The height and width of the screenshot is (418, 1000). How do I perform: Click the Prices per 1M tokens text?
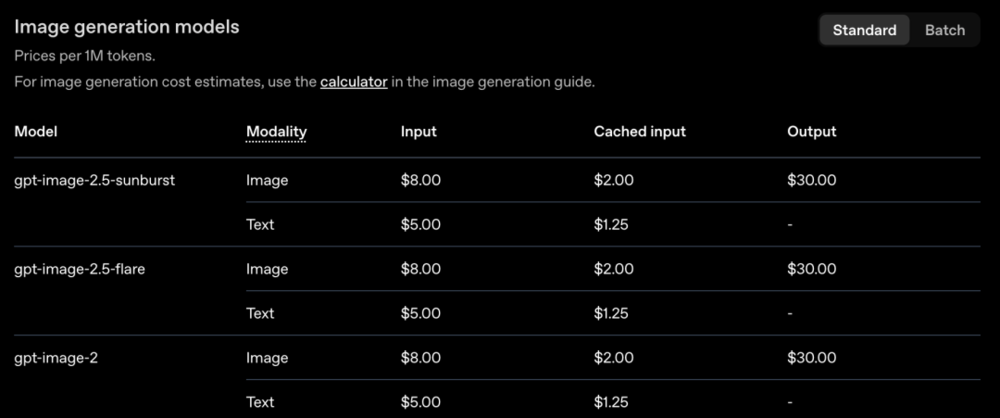tap(85, 56)
